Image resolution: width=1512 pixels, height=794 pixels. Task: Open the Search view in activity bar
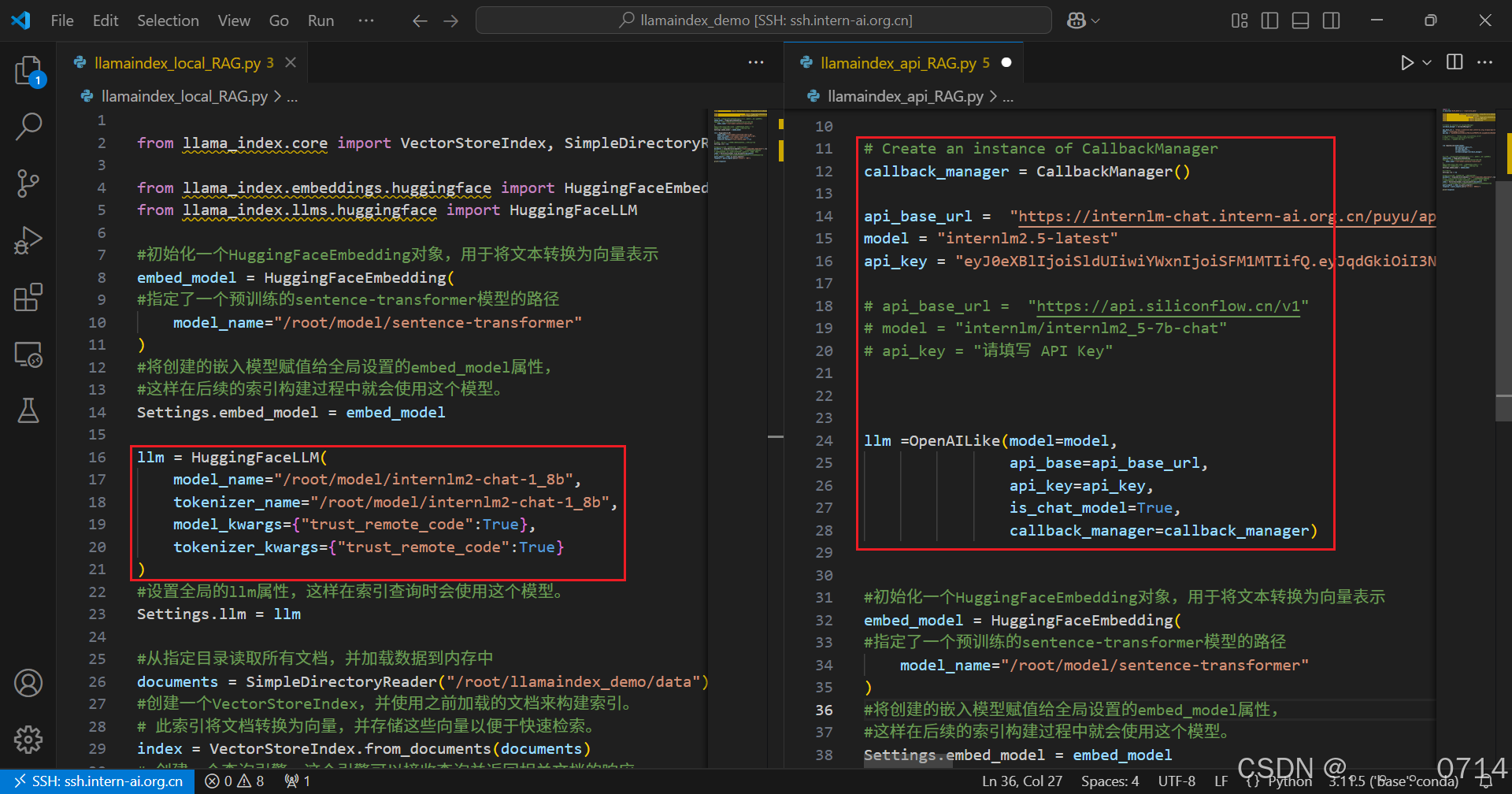28,127
